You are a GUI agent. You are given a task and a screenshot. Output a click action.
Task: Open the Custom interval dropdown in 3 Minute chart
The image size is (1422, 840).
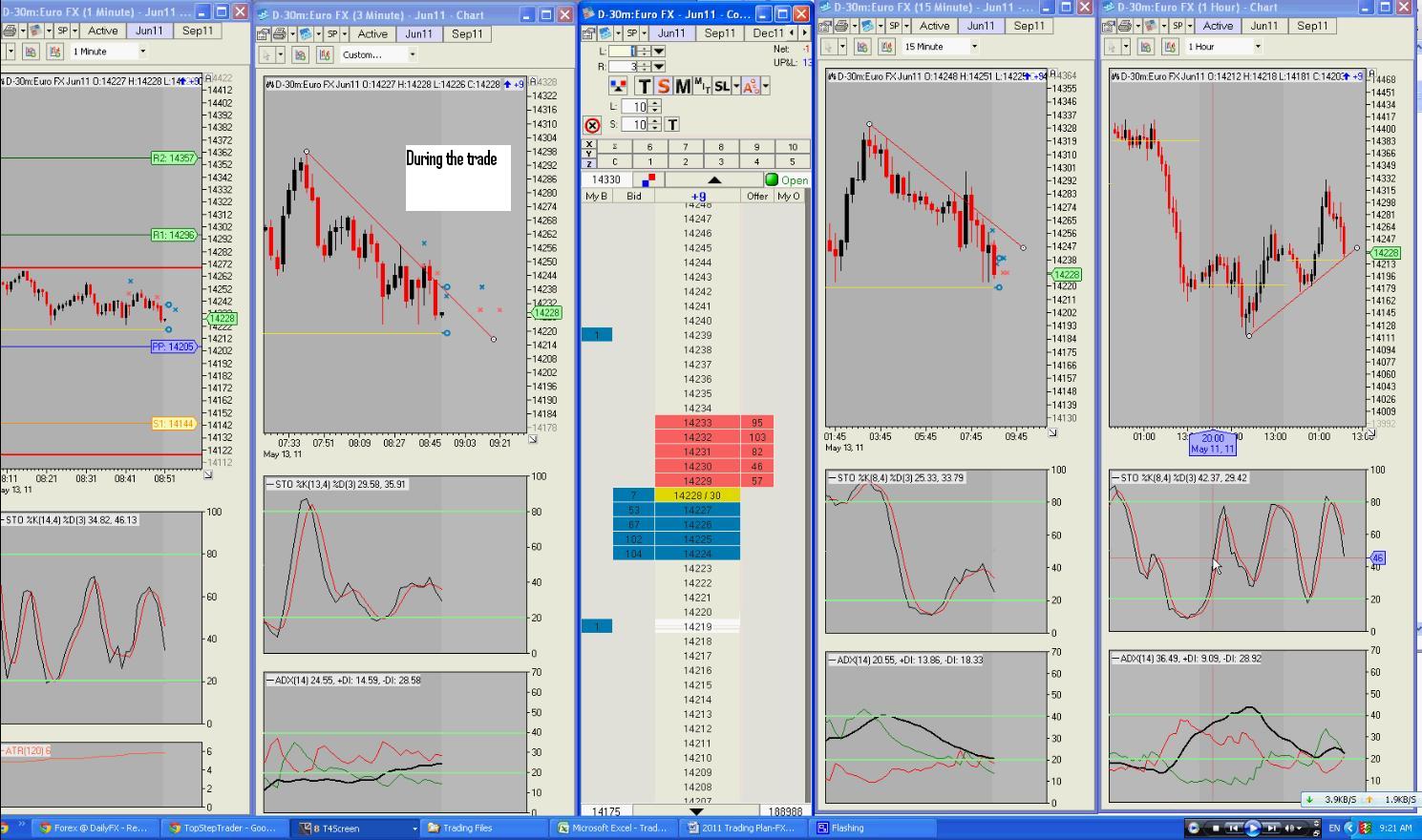pyautogui.click(x=413, y=54)
